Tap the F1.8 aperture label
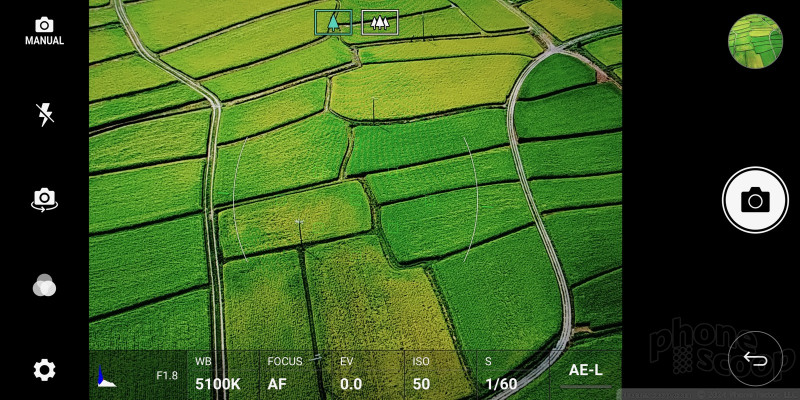 coord(167,376)
